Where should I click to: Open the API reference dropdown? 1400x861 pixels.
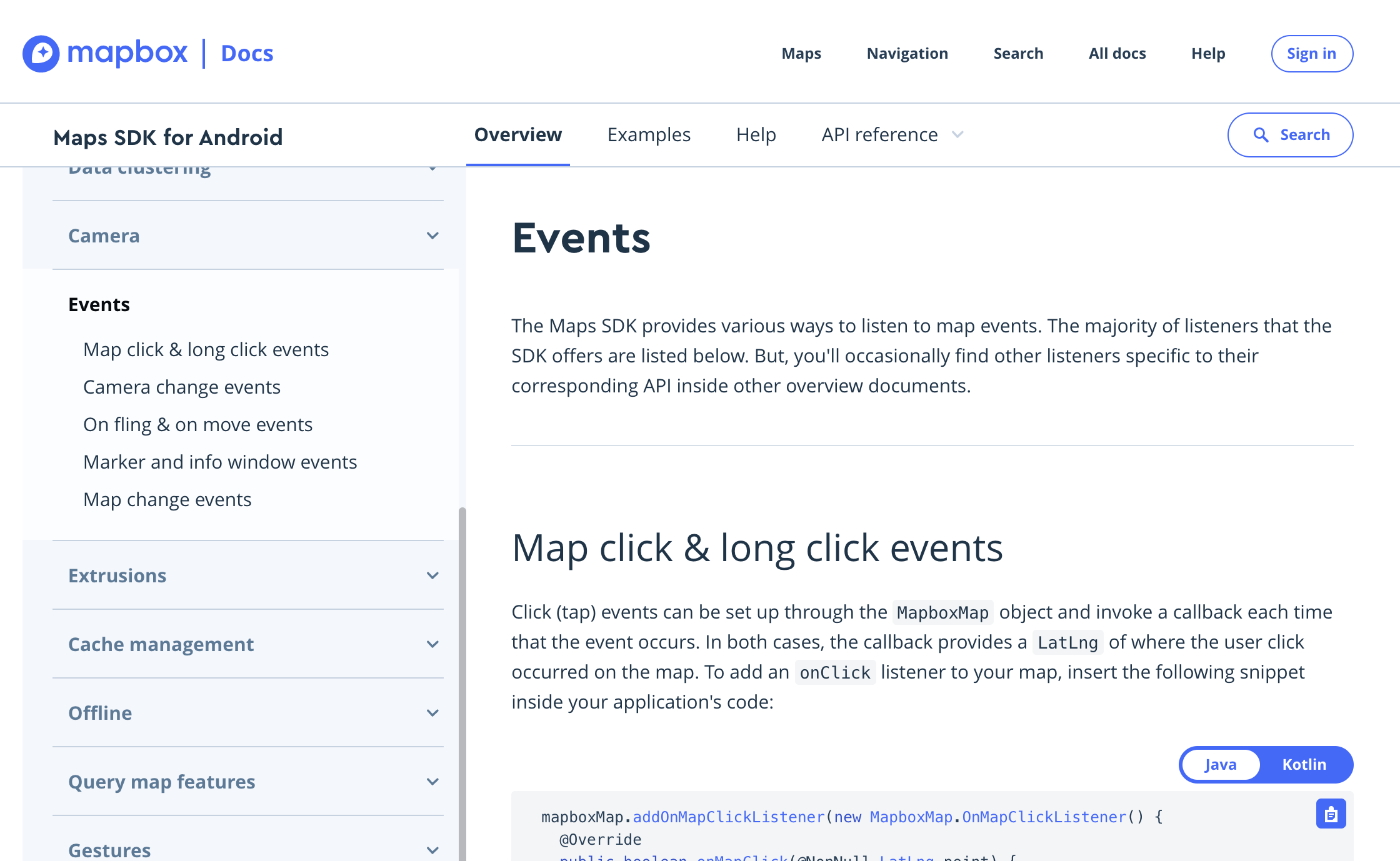pos(891,135)
